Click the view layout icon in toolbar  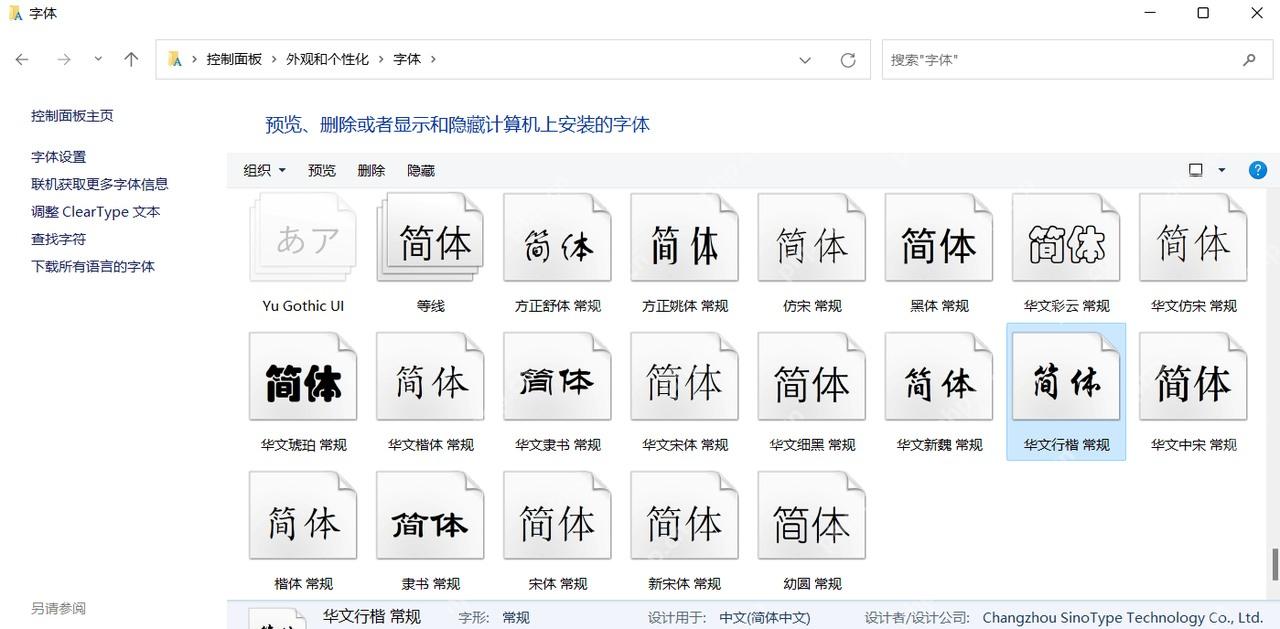(x=1195, y=170)
